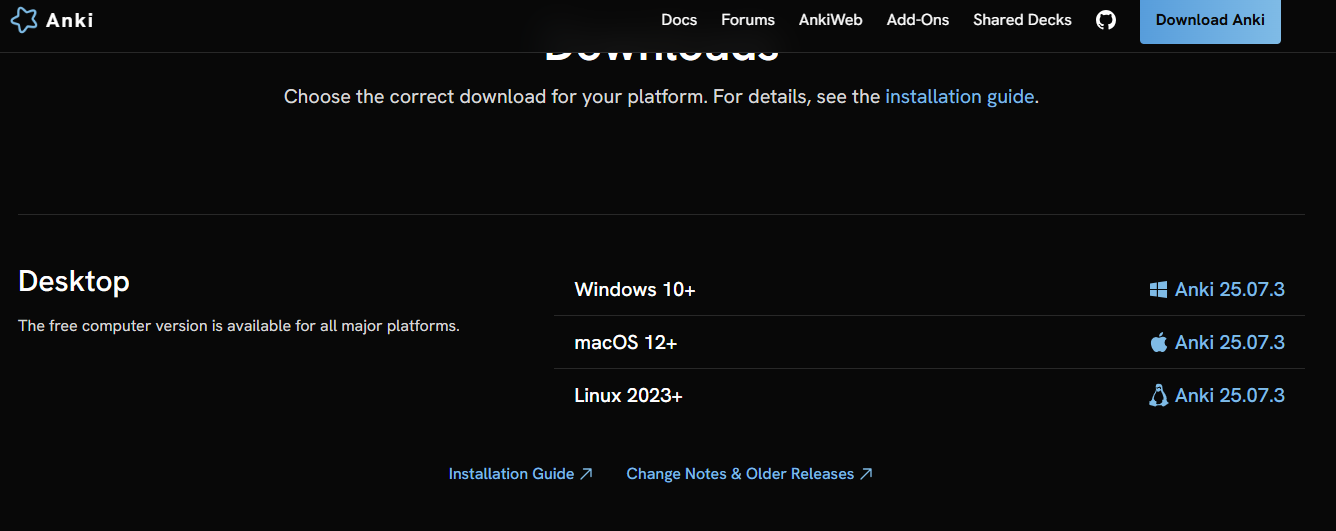Select Add-Ons in the navigation bar
Image resolution: width=1336 pixels, height=531 pixels.
pos(917,20)
